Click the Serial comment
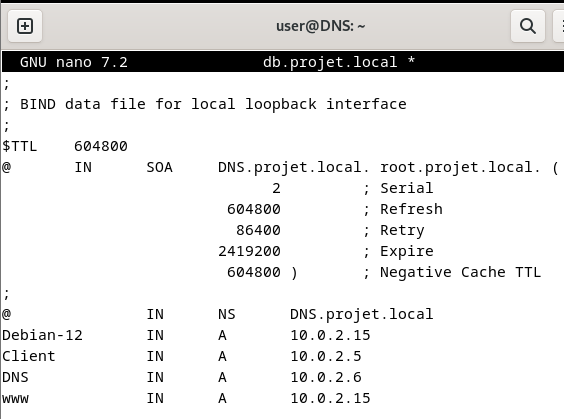Image resolution: width=564 pixels, height=419 pixels. (x=398, y=188)
